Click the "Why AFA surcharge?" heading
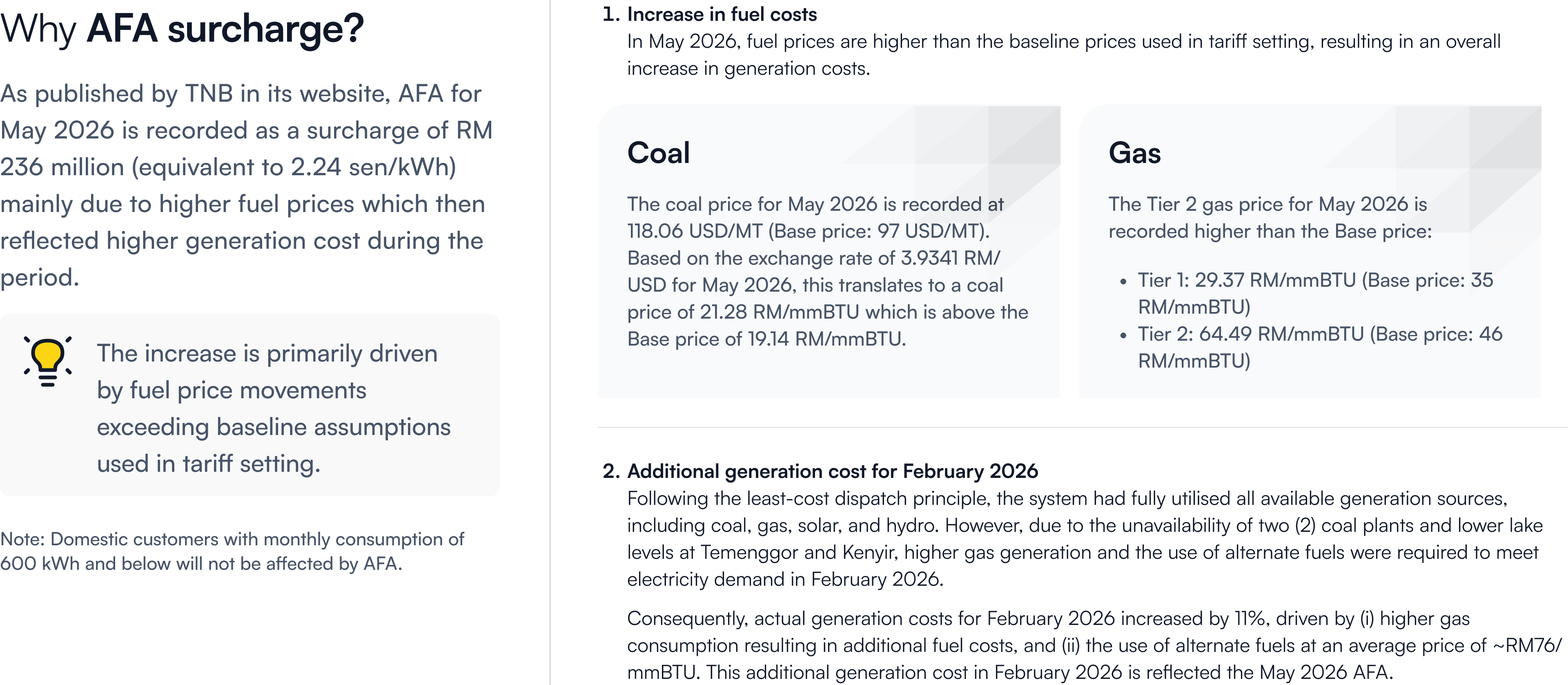1568x685 pixels. [x=182, y=29]
